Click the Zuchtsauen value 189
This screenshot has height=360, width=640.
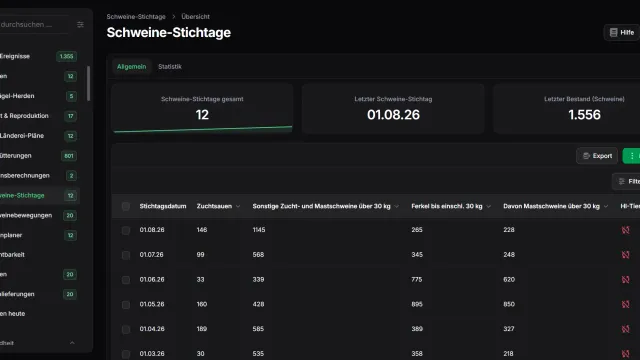coord(202,329)
